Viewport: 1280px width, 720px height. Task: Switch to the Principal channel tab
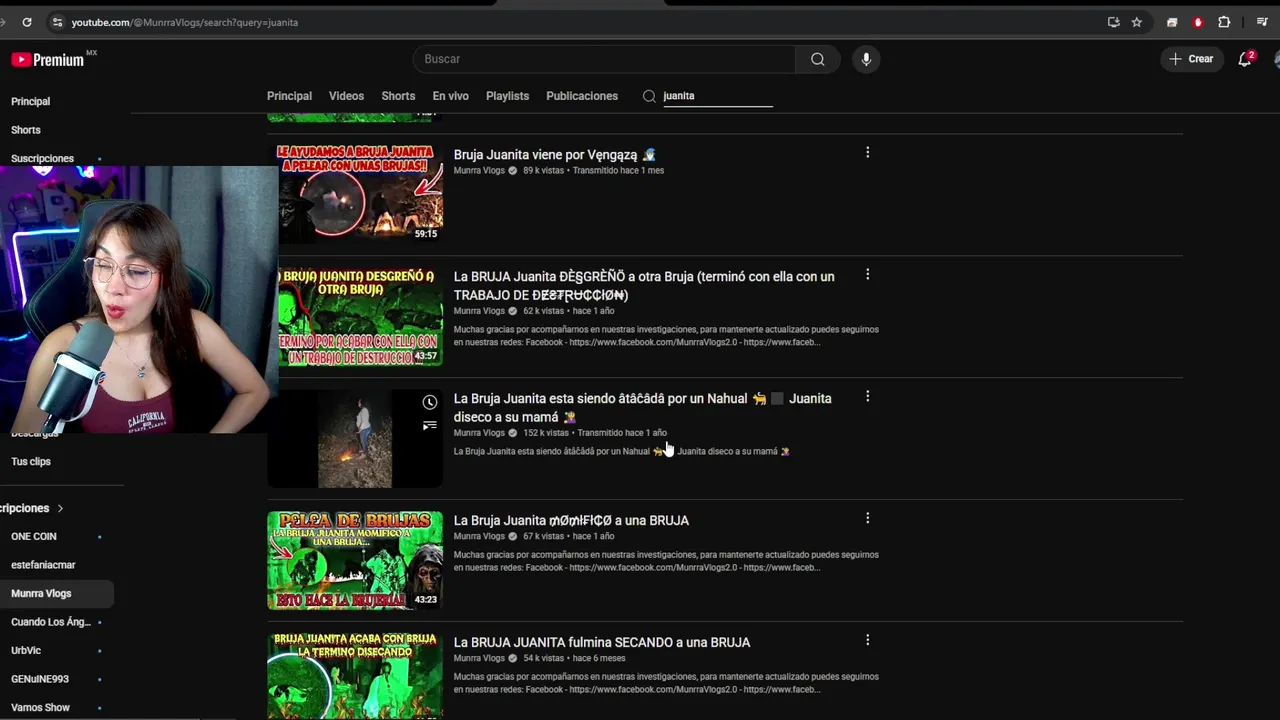[289, 96]
